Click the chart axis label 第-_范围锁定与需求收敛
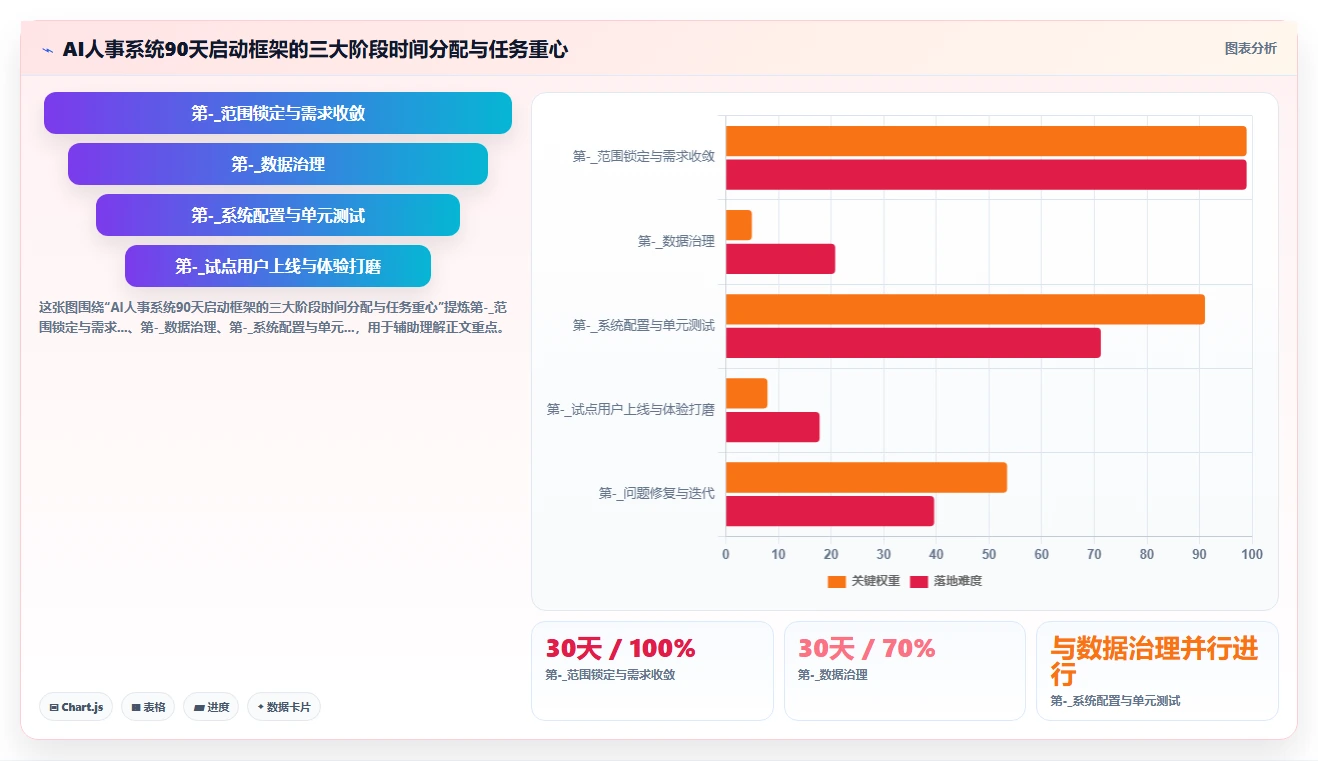The width and height of the screenshot is (1318, 761). [643, 156]
